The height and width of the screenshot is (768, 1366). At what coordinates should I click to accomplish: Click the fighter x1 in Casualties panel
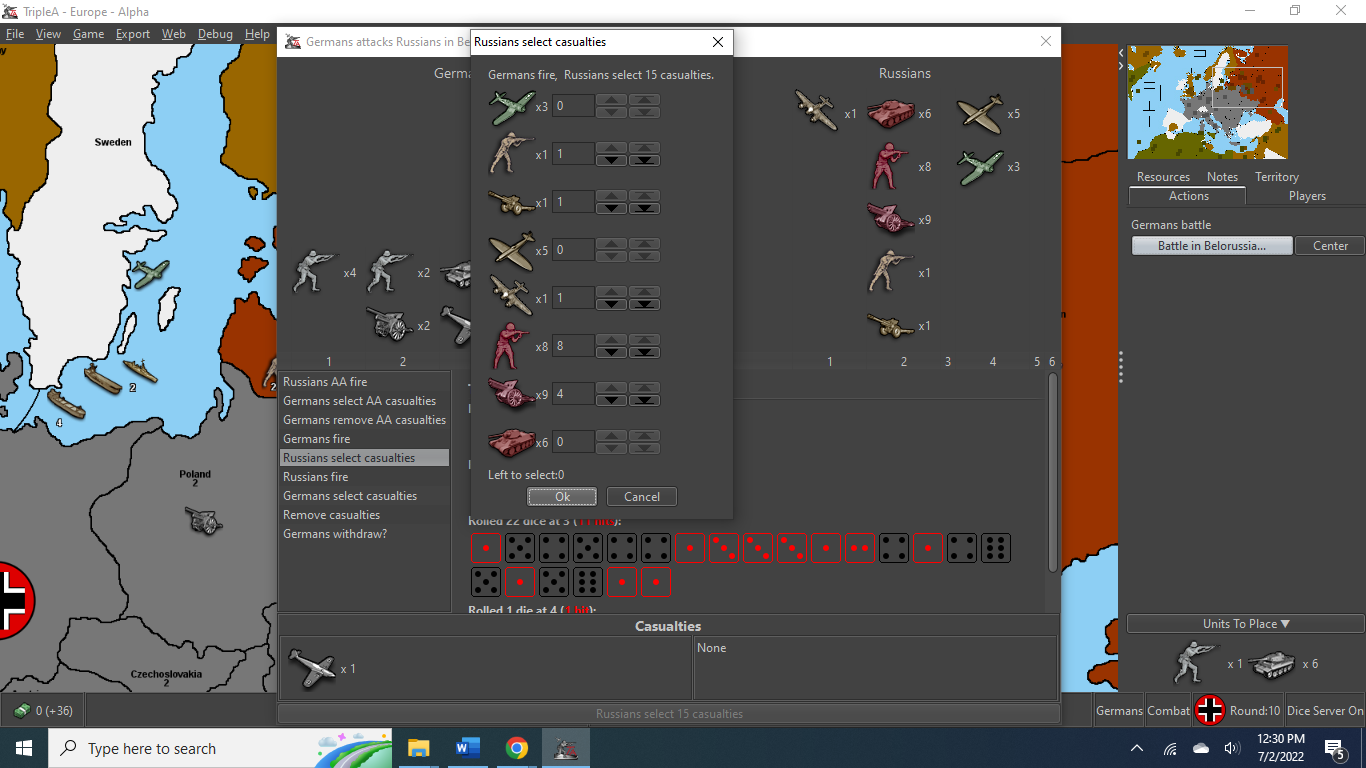pyautogui.click(x=312, y=668)
